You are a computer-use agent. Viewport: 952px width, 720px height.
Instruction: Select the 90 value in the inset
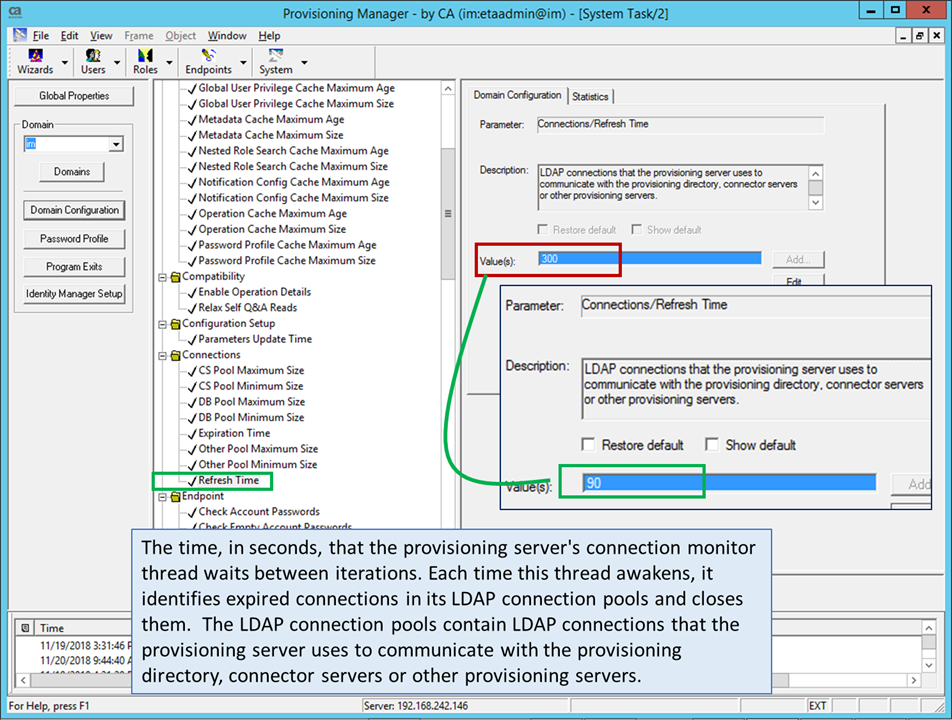pyautogui.click(x=729, y=483)
